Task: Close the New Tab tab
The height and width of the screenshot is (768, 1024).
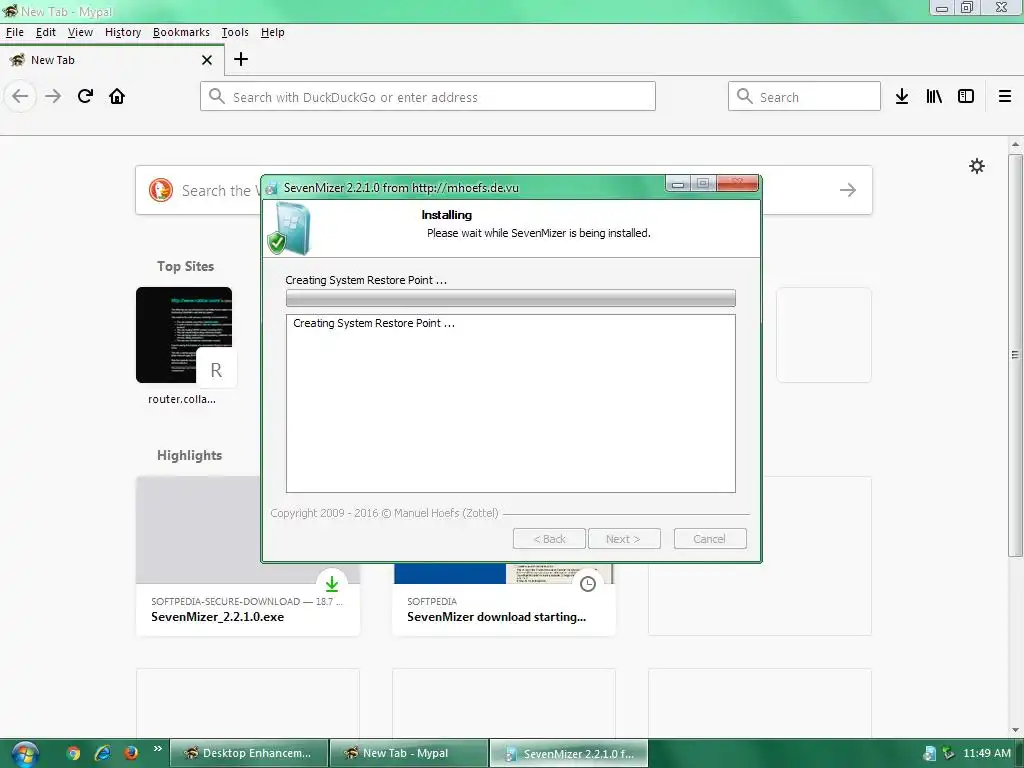Action: coord(207,60)
